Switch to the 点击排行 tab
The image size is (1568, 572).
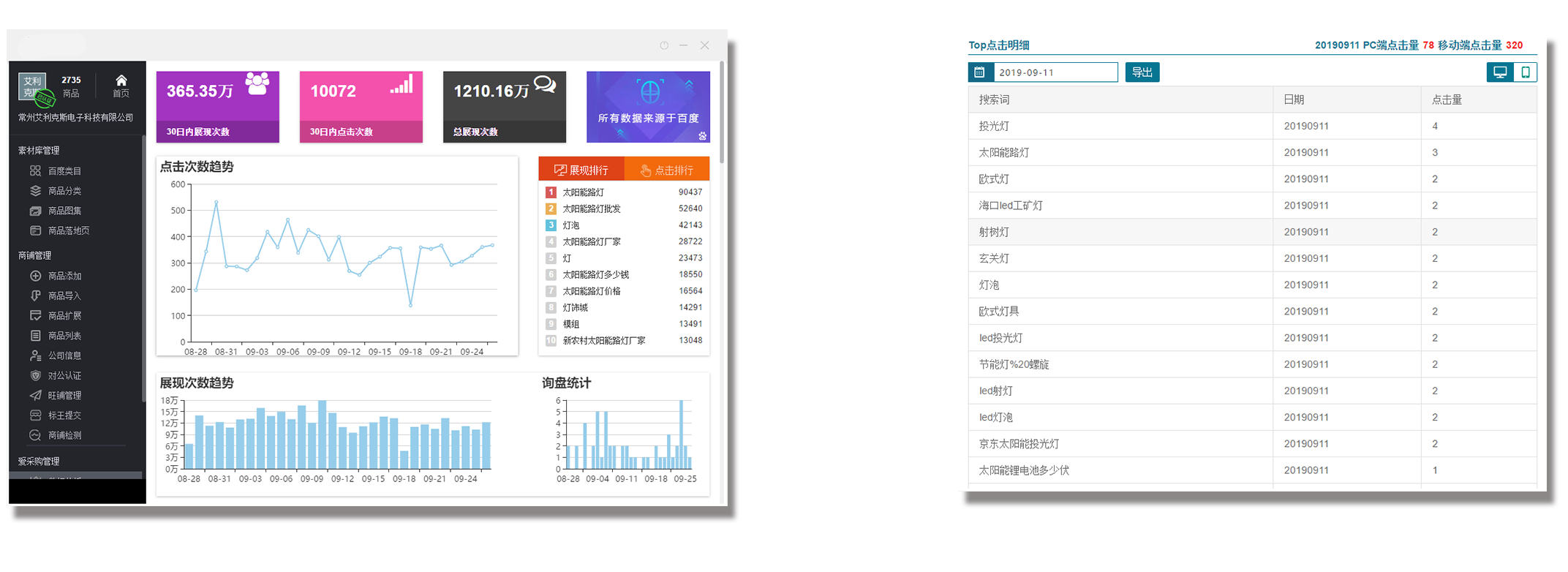[x=667, y=170]
